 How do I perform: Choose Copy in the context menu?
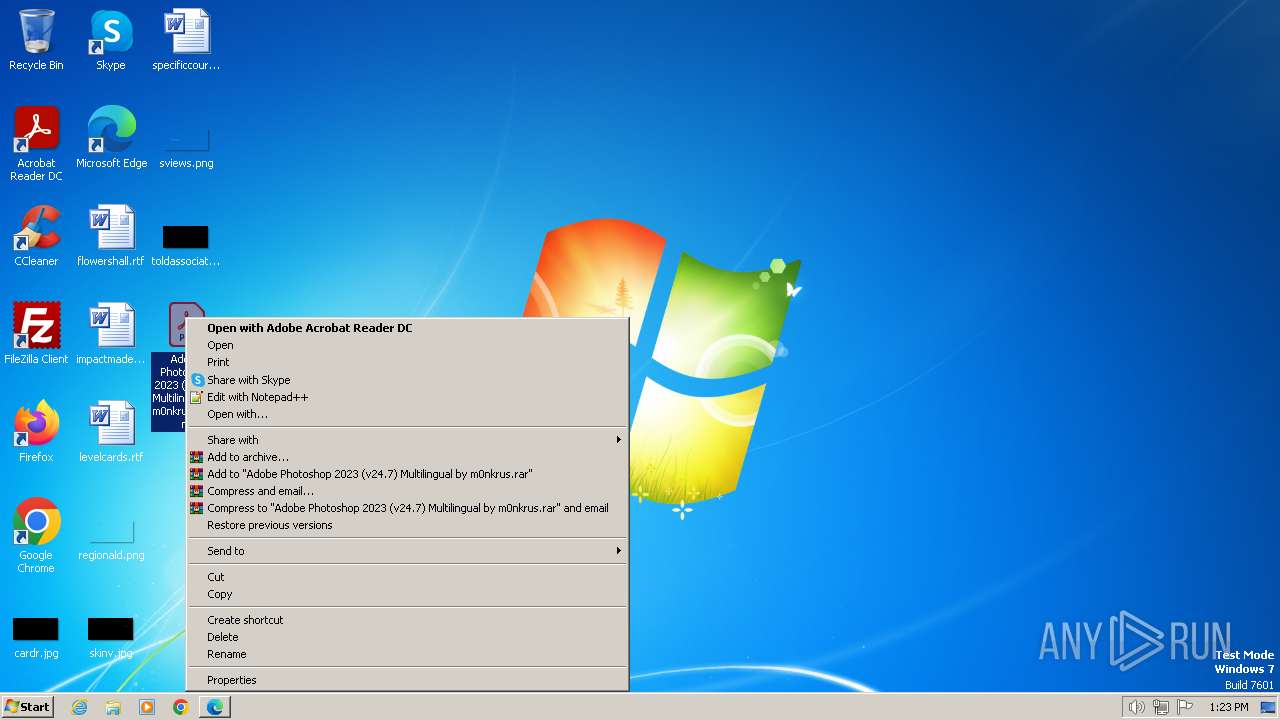pyautogui.click(x=407, y=594)
